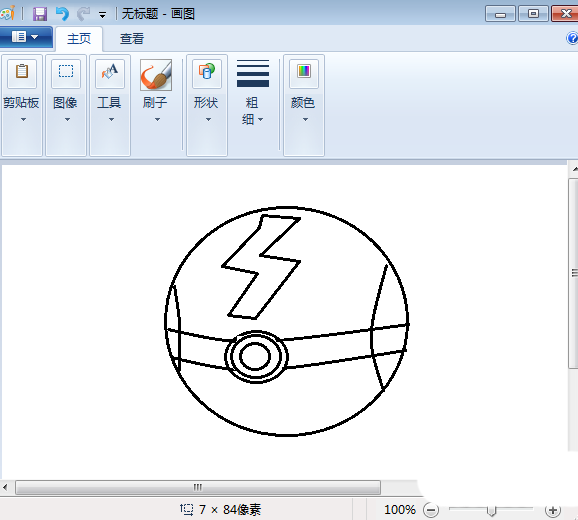Click the center button circle of the drawn ball

255,356
